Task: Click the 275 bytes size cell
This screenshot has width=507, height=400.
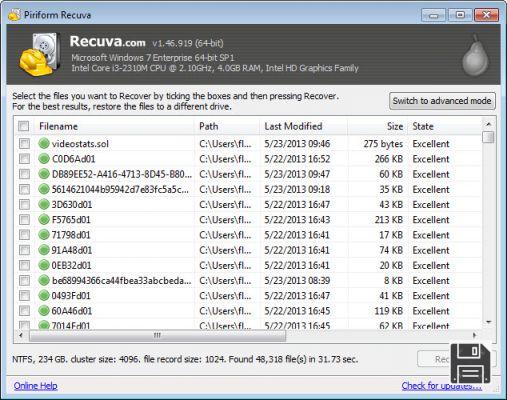Action: (x=383, y=144)
